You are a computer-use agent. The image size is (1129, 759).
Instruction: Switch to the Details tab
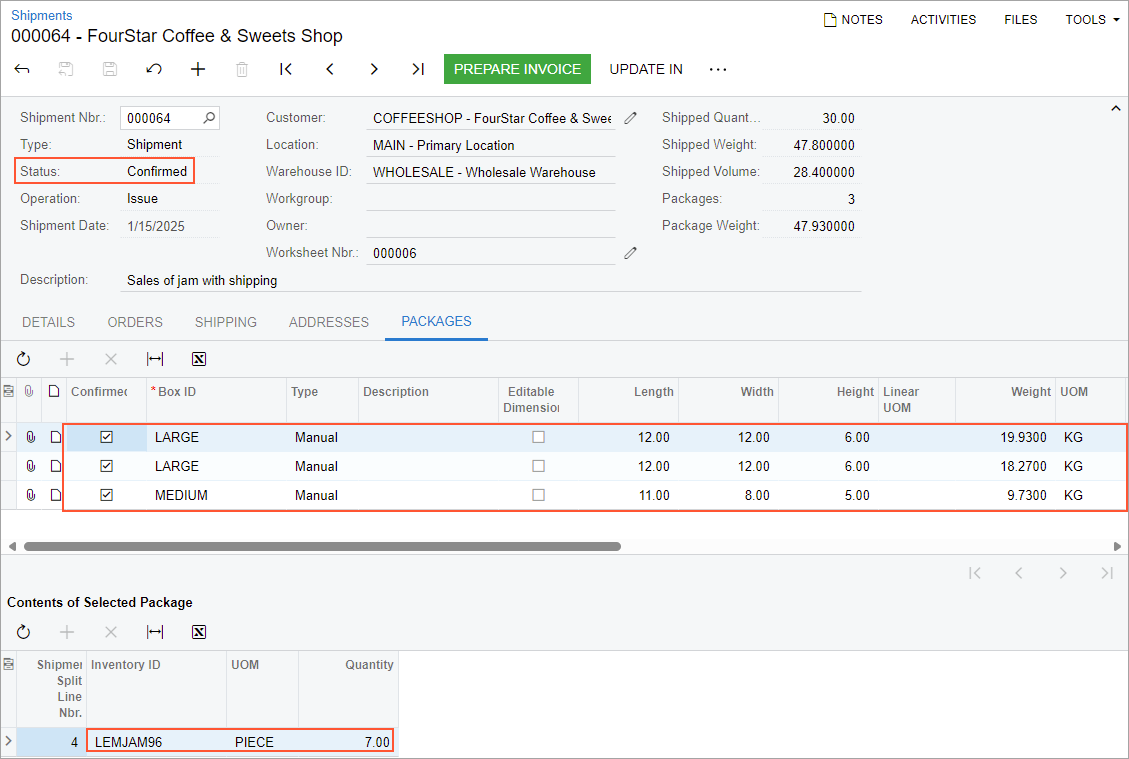(x=48, y=322)
